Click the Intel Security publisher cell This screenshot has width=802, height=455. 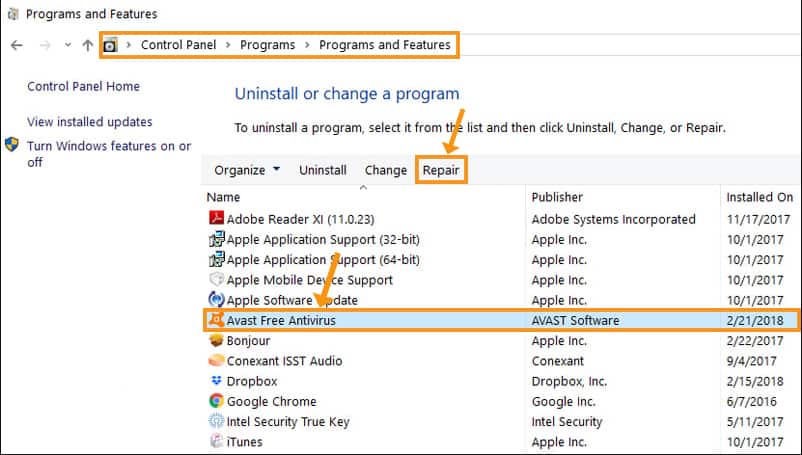click(567, 422)
